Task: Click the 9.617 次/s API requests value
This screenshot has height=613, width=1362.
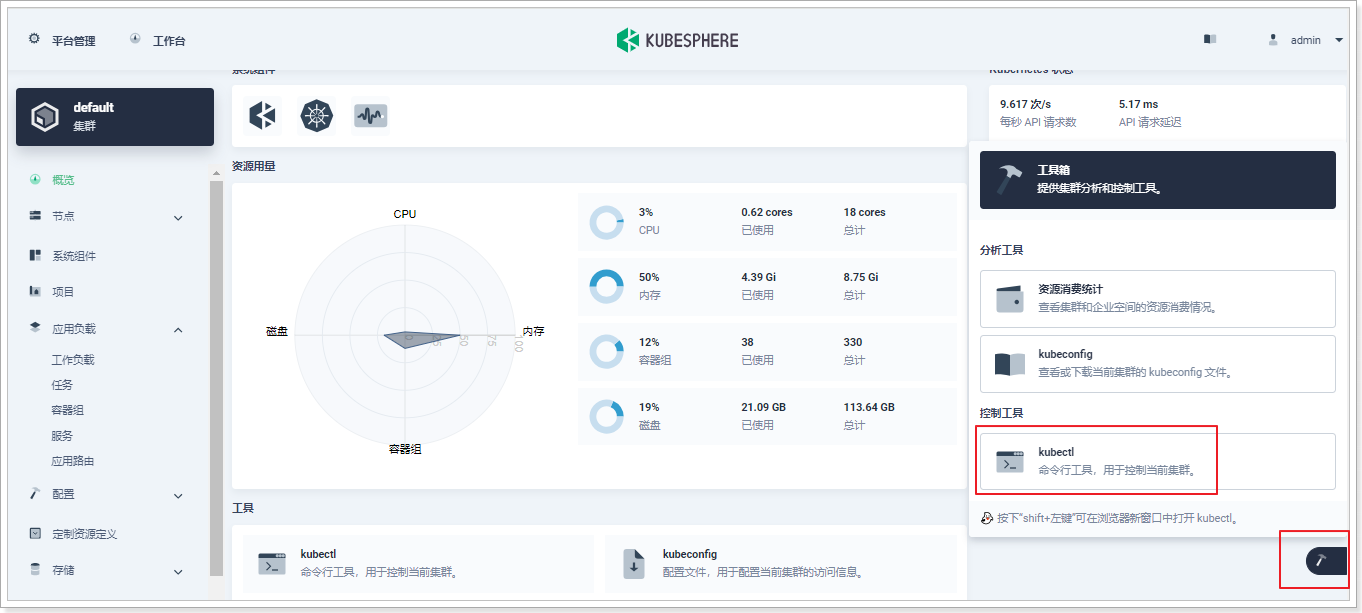Action: [x=1026, y=104]
